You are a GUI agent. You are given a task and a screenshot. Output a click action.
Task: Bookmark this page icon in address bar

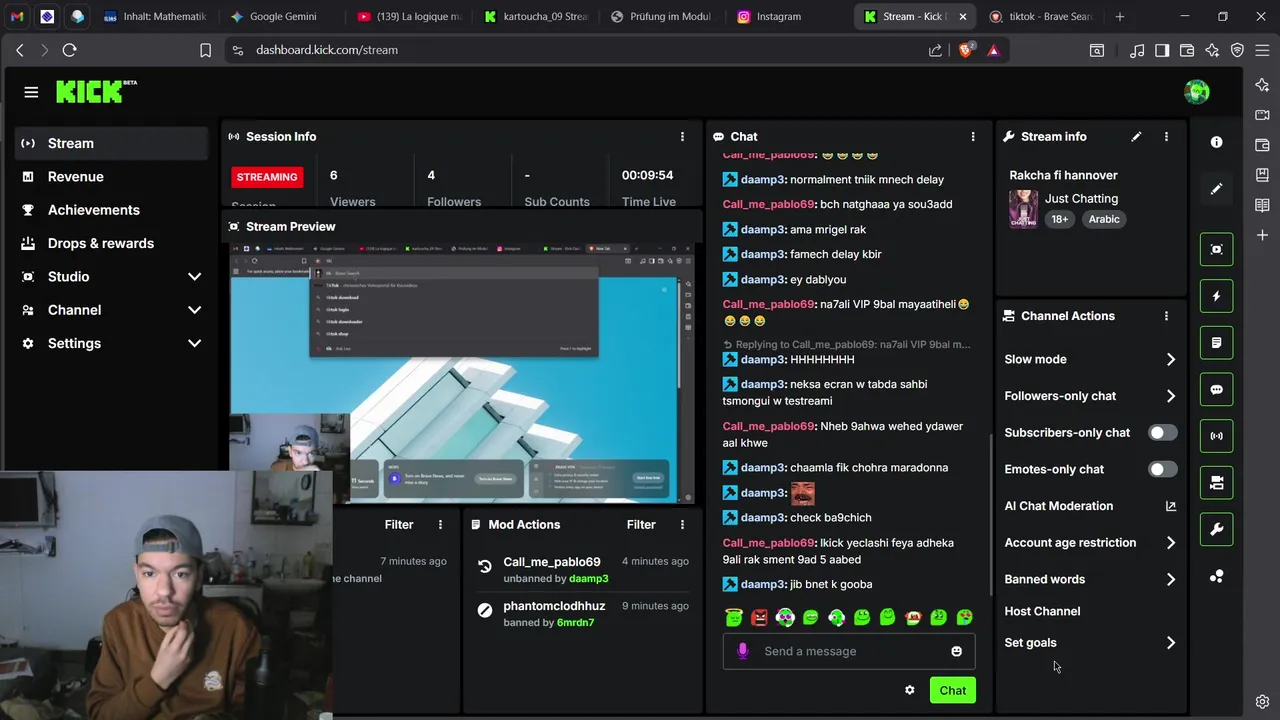point(205,50)
